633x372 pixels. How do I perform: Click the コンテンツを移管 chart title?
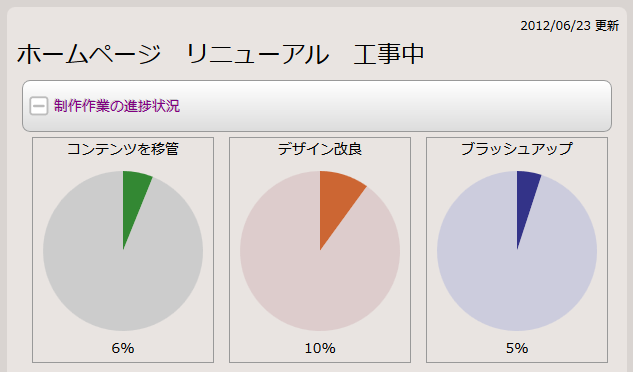[x=123, y=149]
